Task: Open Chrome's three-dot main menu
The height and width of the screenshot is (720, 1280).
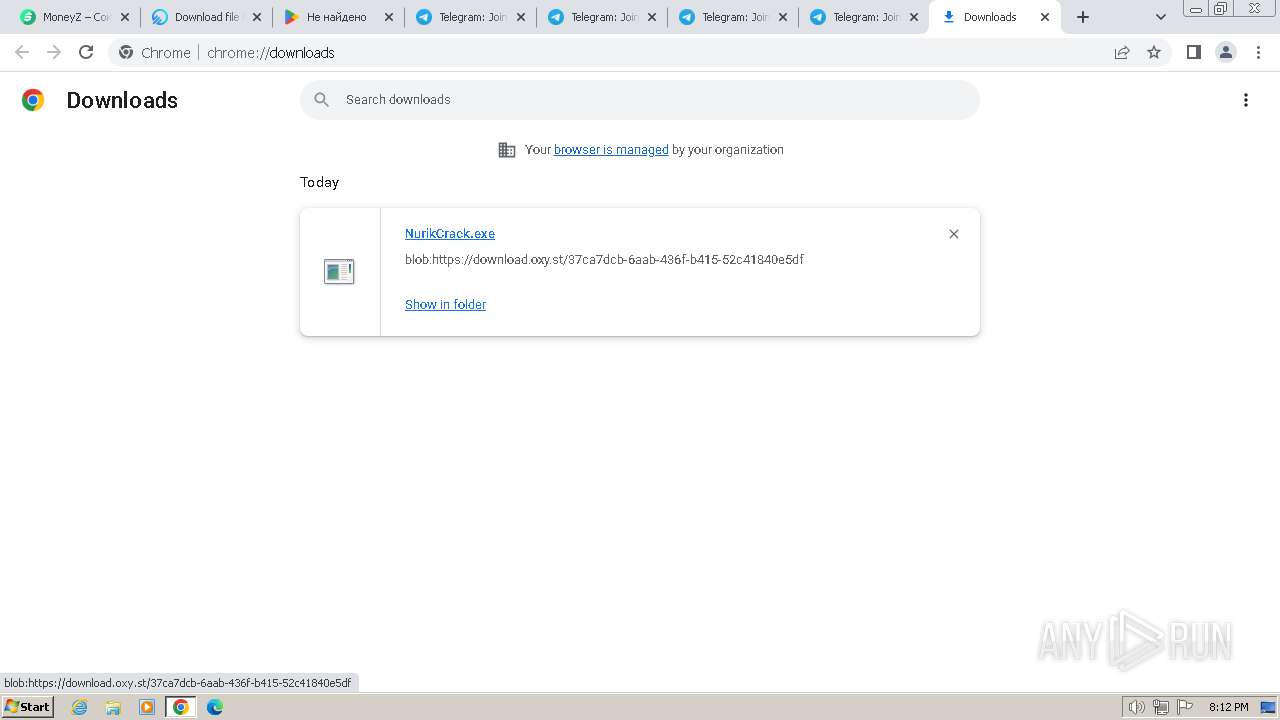Action: tap(1258, 52)
